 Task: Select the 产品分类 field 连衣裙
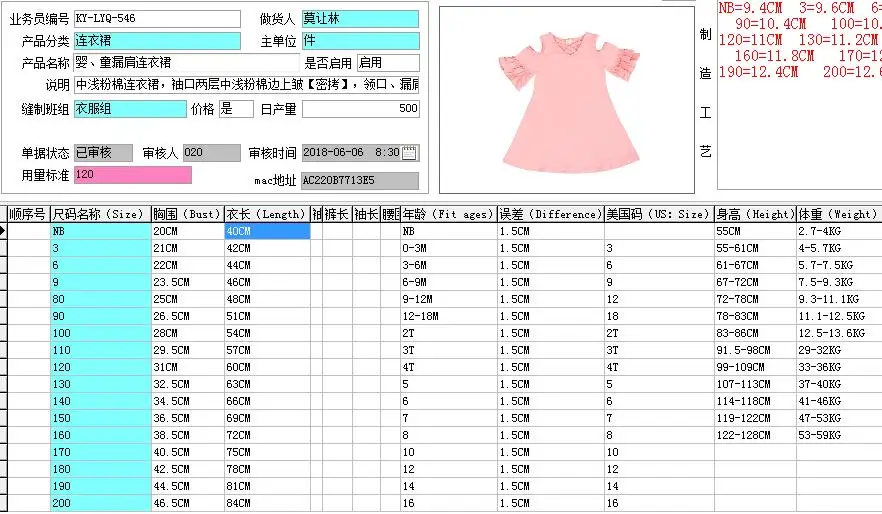158,41
